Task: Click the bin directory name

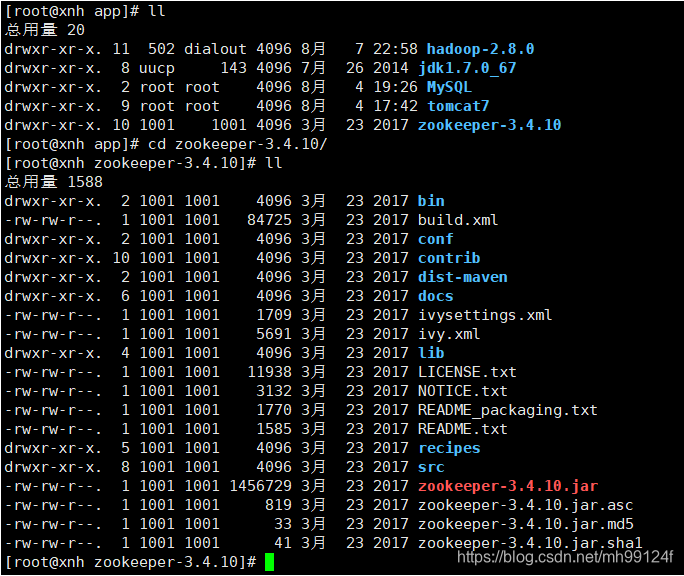Action: point(431,201)
